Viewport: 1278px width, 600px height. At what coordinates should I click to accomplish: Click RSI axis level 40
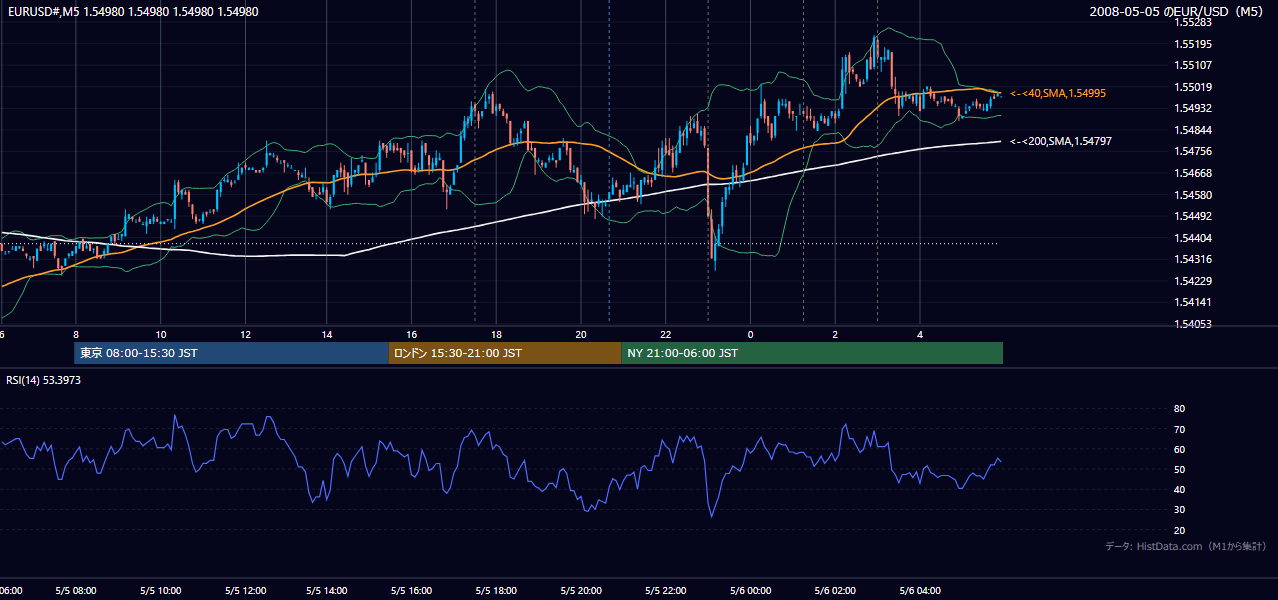(x=1179, y=489)
